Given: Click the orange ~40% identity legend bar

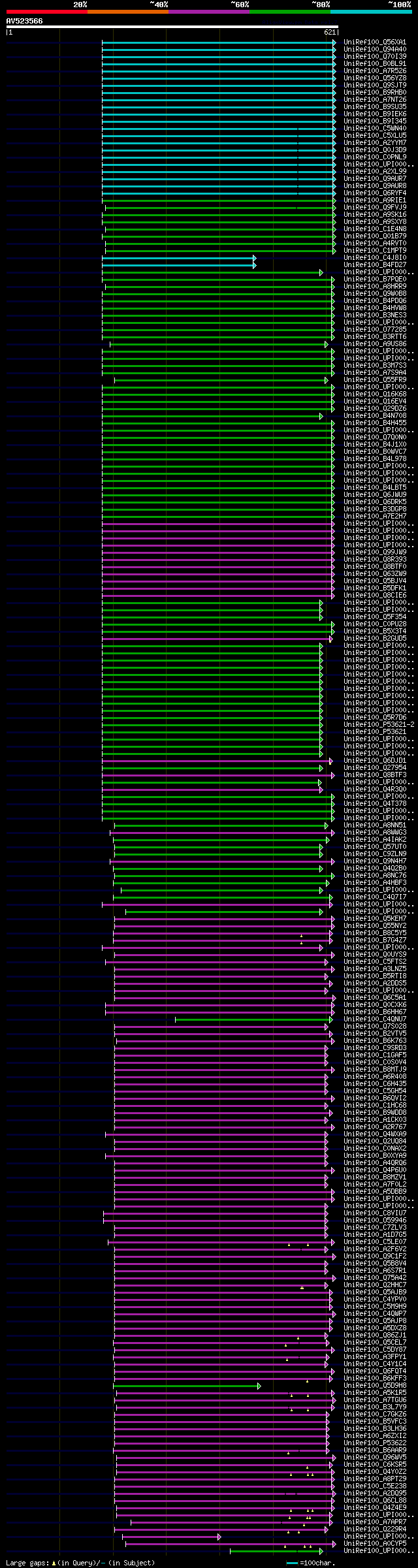Looking at the screenshot, I should pyautogui.click(x=127, y=12).
